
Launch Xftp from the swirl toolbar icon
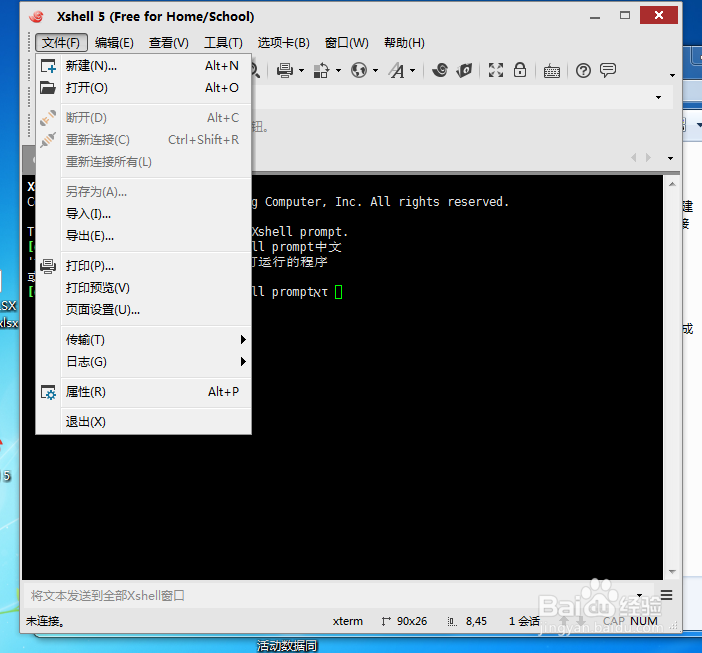coord(440,70)
